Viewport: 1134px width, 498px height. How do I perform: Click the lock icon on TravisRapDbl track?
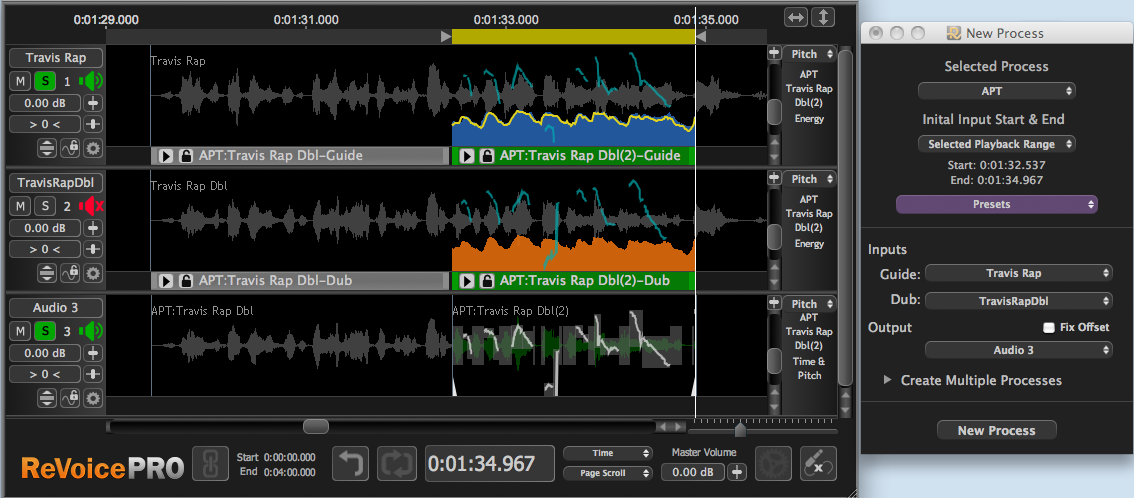pos(70,273)
